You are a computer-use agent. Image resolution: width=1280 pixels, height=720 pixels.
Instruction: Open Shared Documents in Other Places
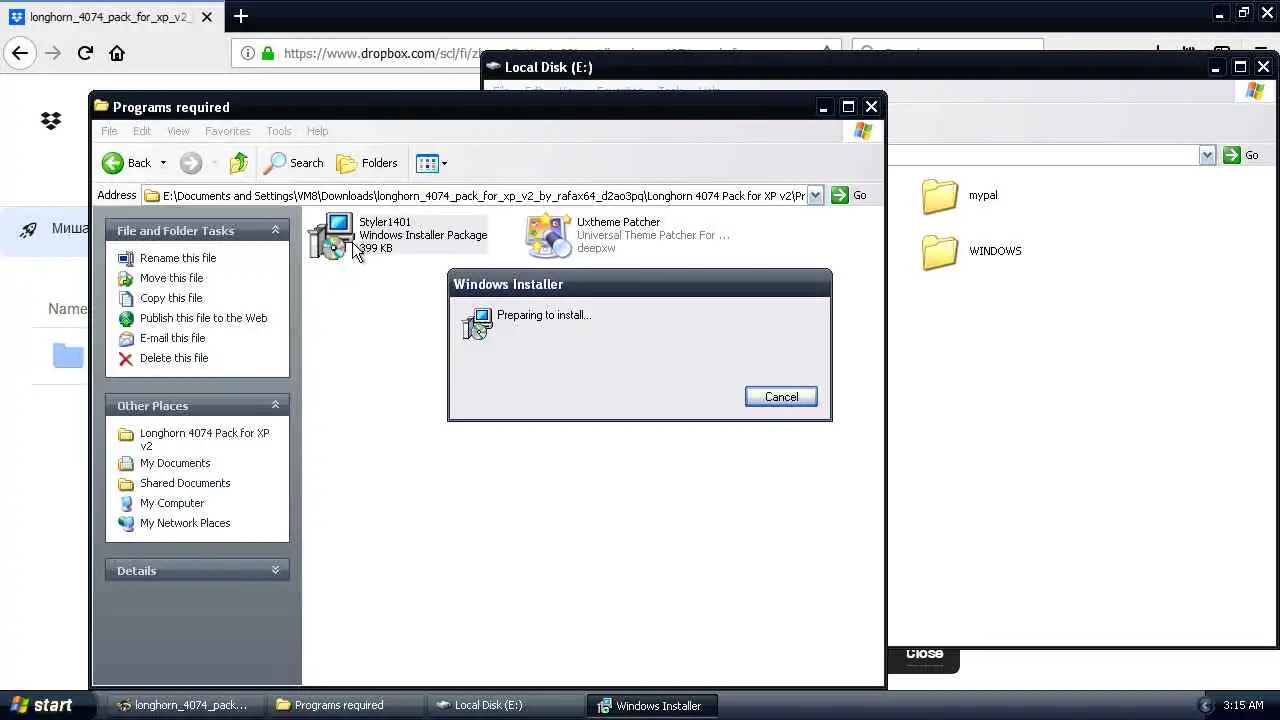pyautogui.click(x=185, y=483)
